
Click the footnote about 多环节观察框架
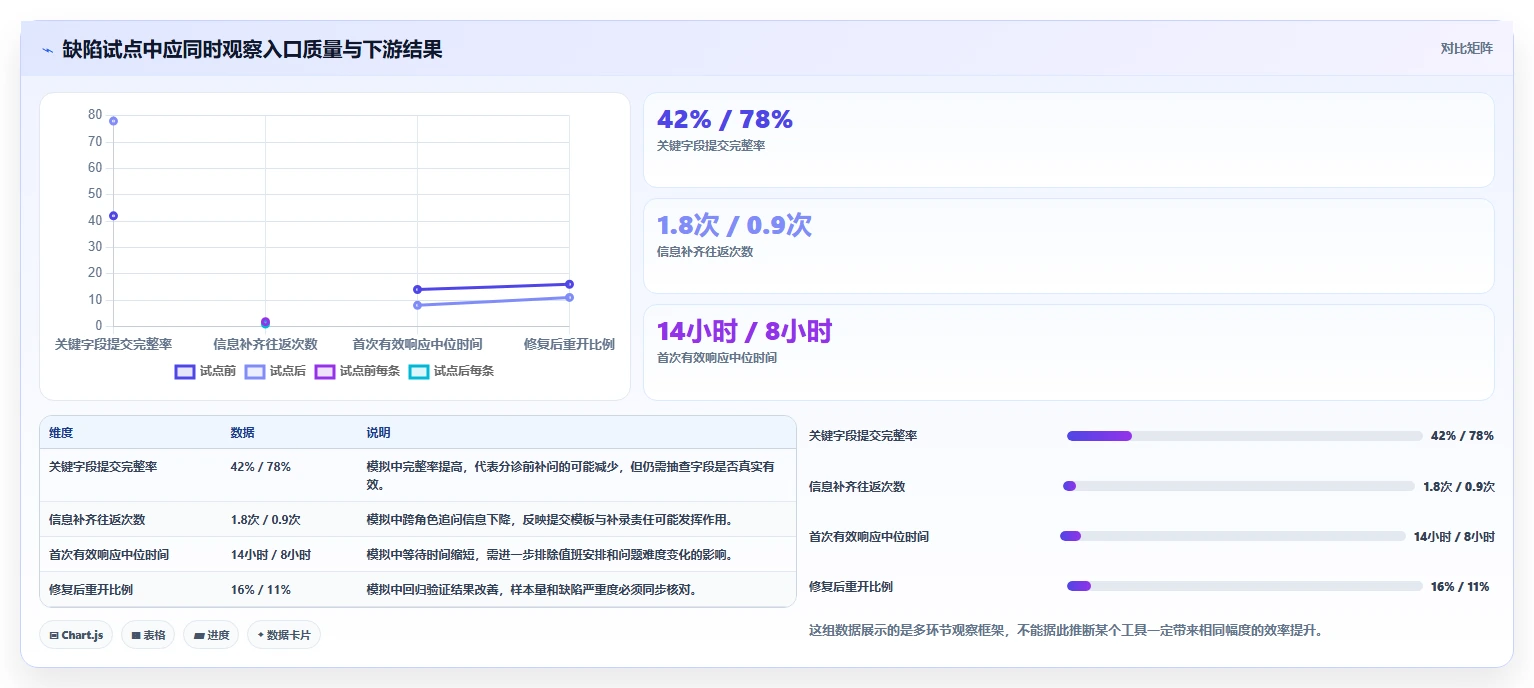point(1065,631)
